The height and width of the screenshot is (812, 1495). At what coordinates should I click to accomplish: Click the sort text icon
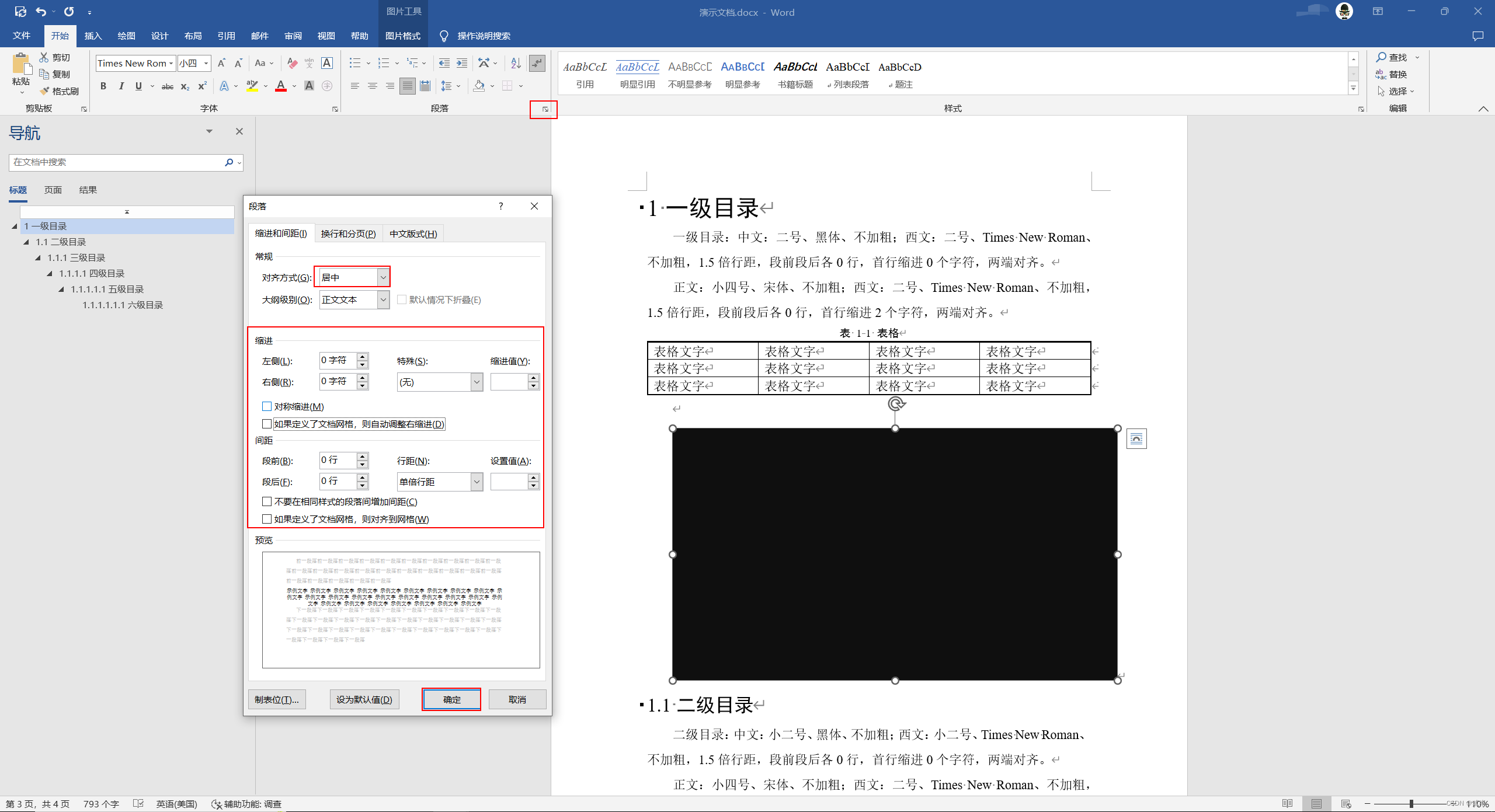516,63
